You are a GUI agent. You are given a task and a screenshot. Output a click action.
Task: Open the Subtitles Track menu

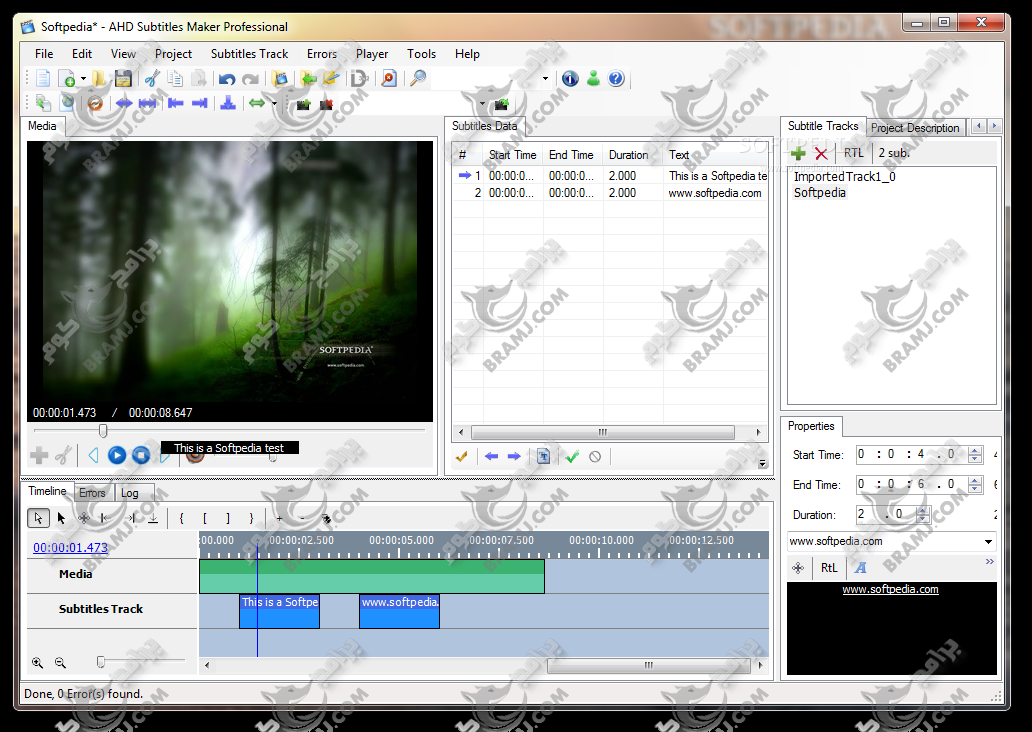pyautogui.click(x=249, y=54)
